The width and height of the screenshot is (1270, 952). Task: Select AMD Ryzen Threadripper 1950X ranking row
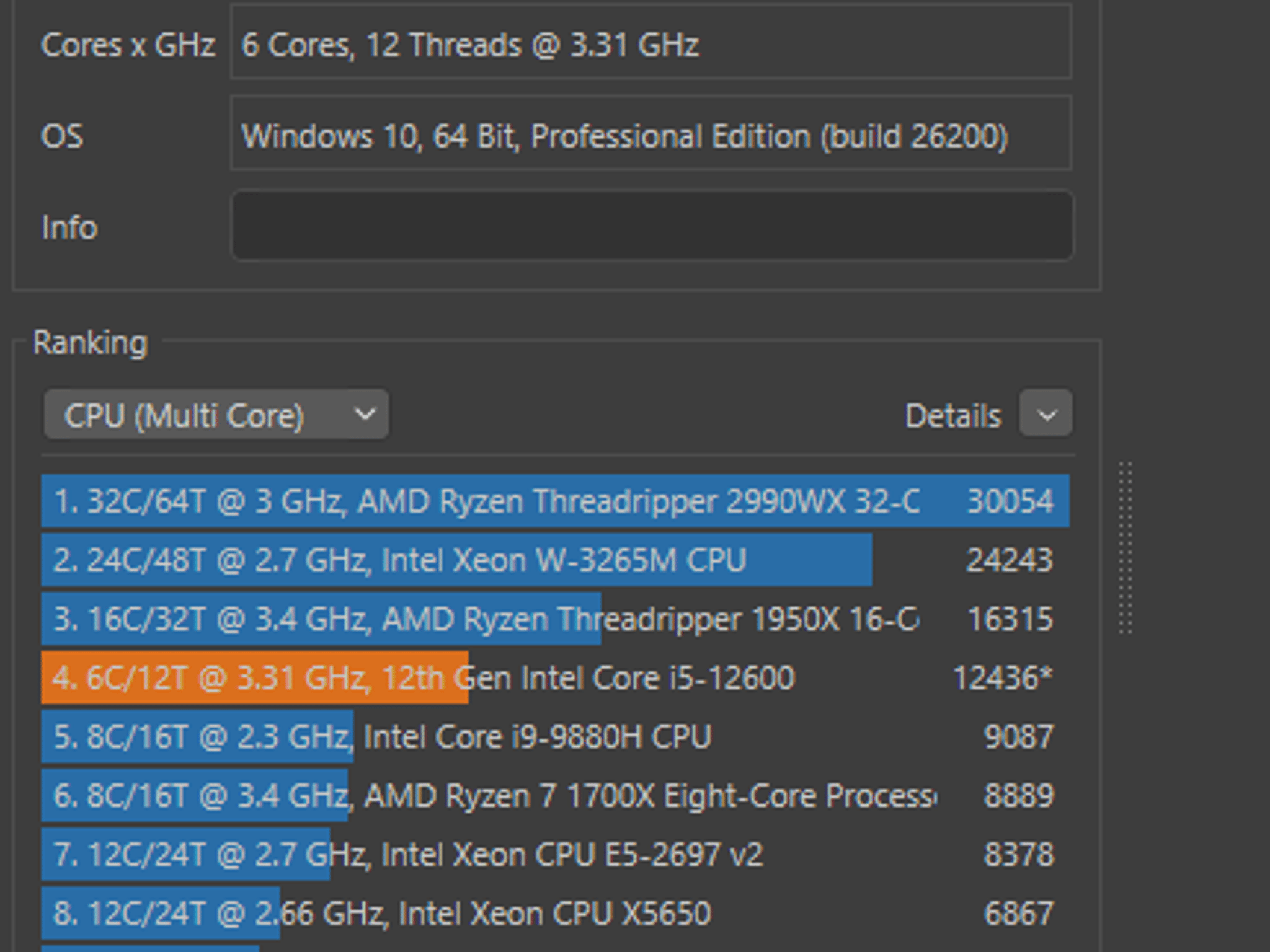click(x=556, y=619)
